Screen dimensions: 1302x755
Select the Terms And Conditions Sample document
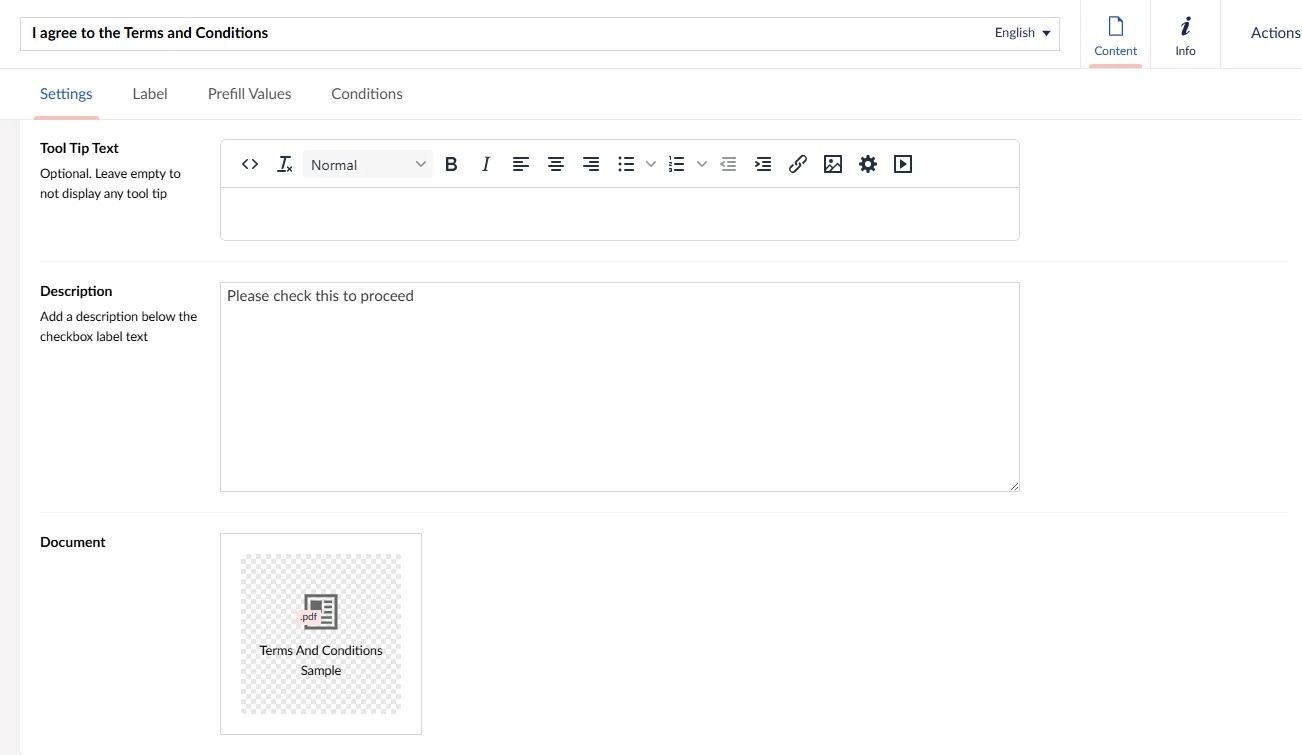(321, 634)
